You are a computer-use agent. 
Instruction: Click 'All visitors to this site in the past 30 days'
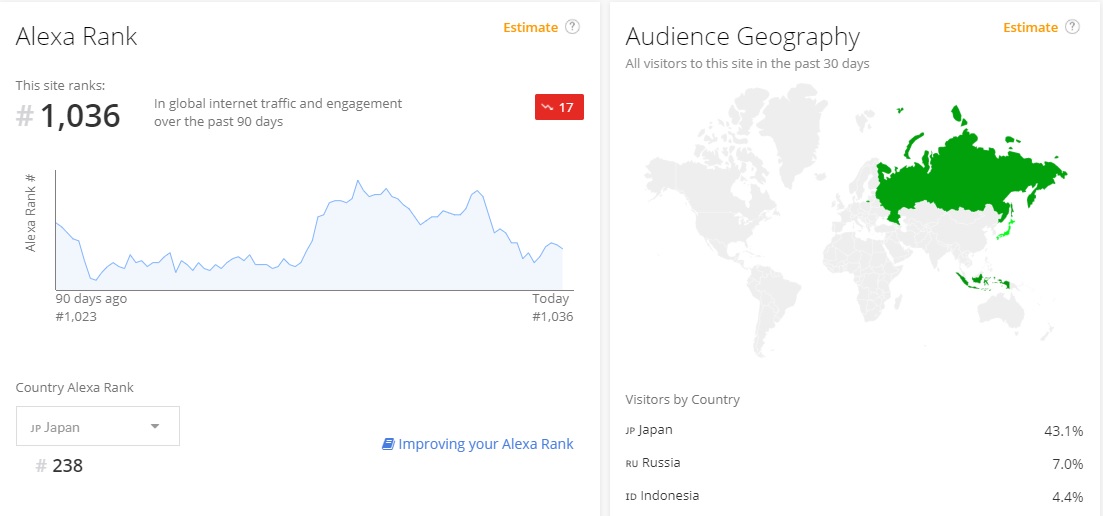coord(747,64)
